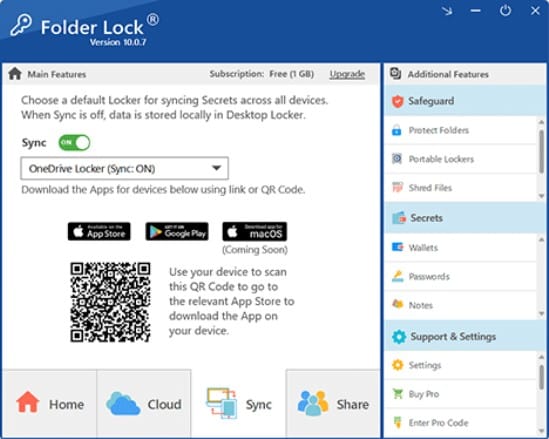Viewport: 549px width, 439px height.
Task: Open Wallets in Secrets
Action: (x=461, y=248)
